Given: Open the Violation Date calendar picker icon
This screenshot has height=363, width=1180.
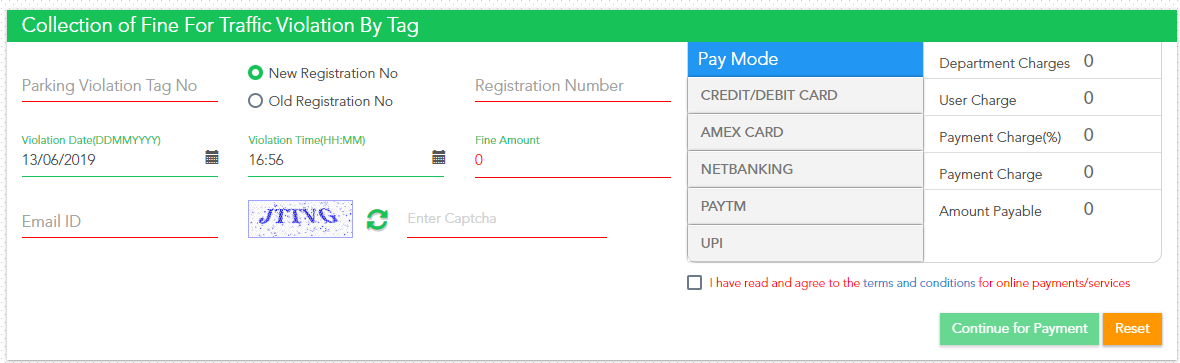Looking at the screenshot, I should tap(211, 157).
